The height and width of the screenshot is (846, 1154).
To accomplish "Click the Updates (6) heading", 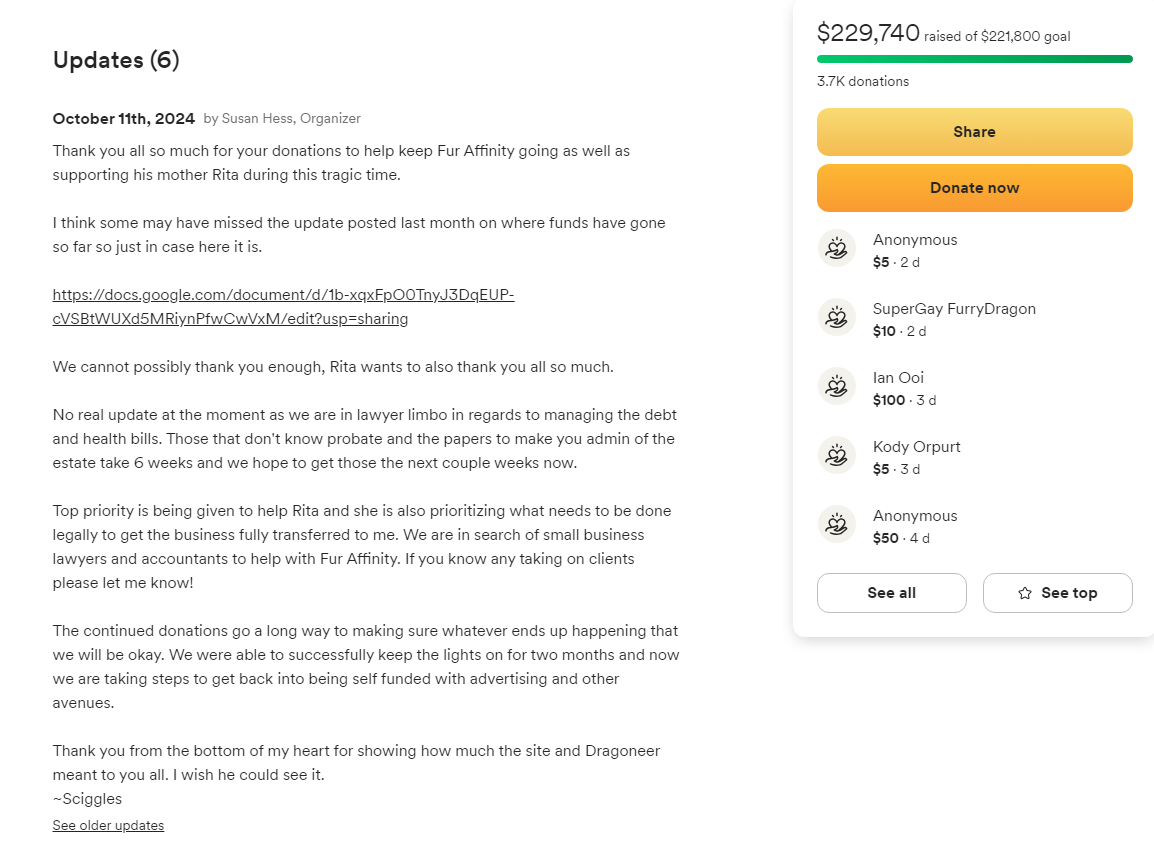I will [116, 60].
